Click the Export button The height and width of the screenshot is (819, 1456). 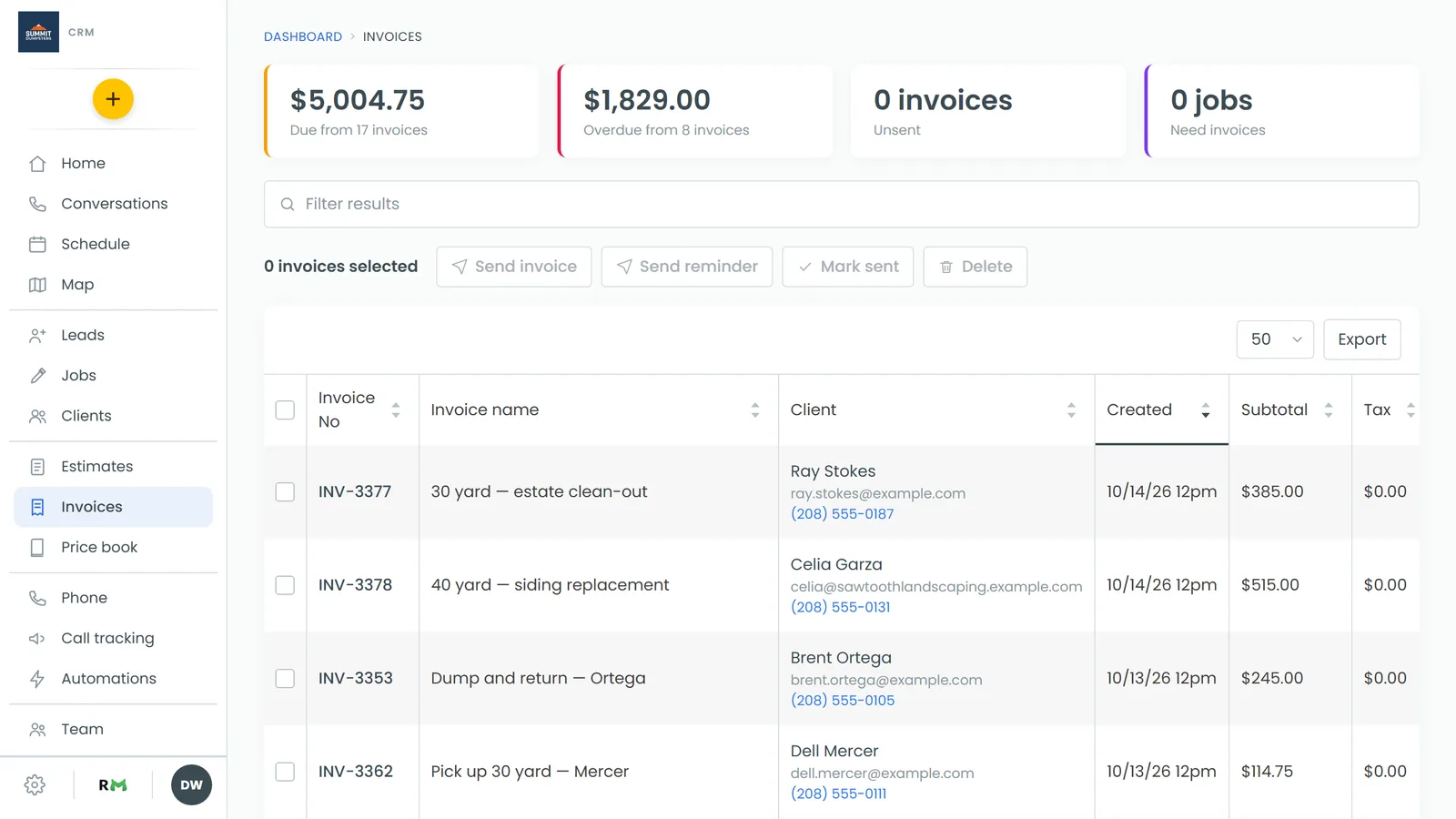click(1362, 339)
